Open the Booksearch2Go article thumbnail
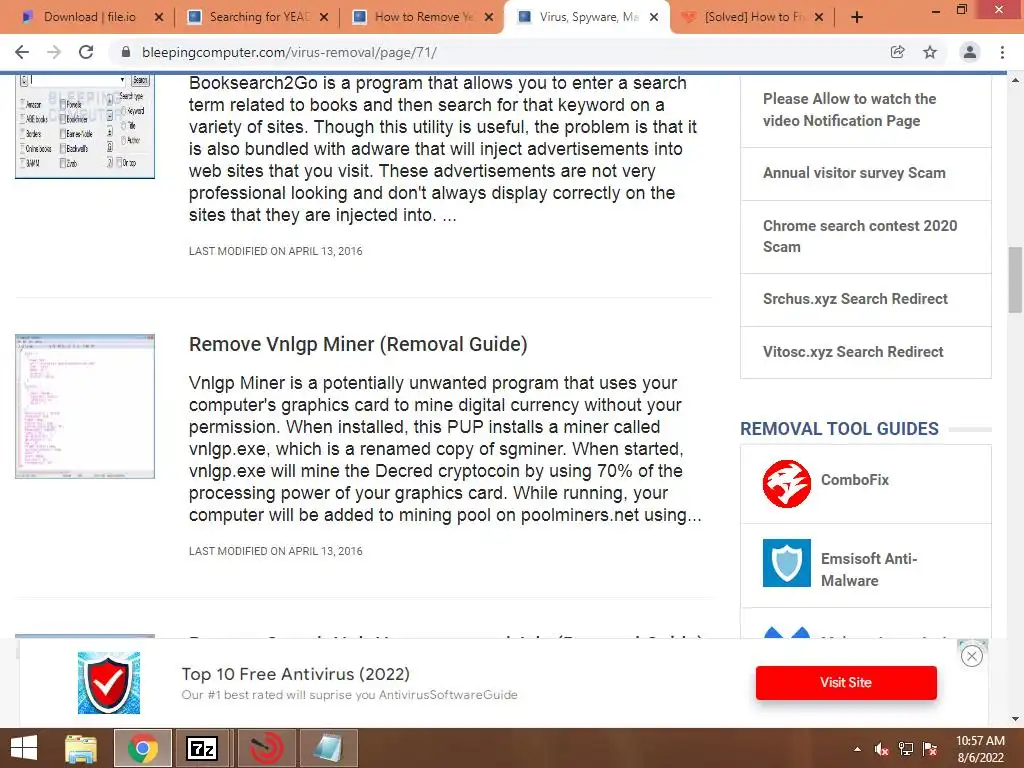 point(85,125)
